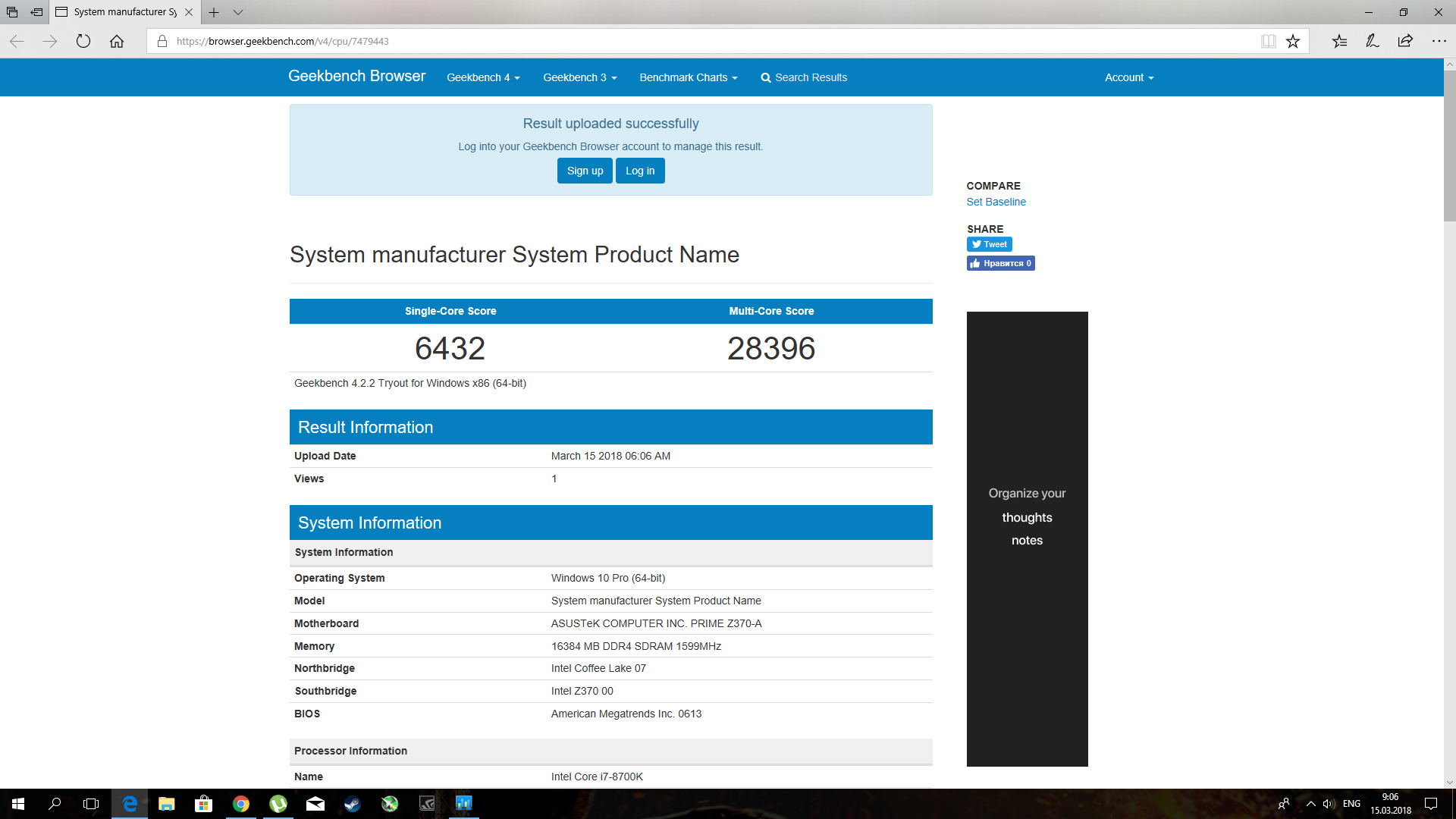Open reading view book icon
The image size is (1456, 819).
pyautogui.click(x=1268, y=41)
